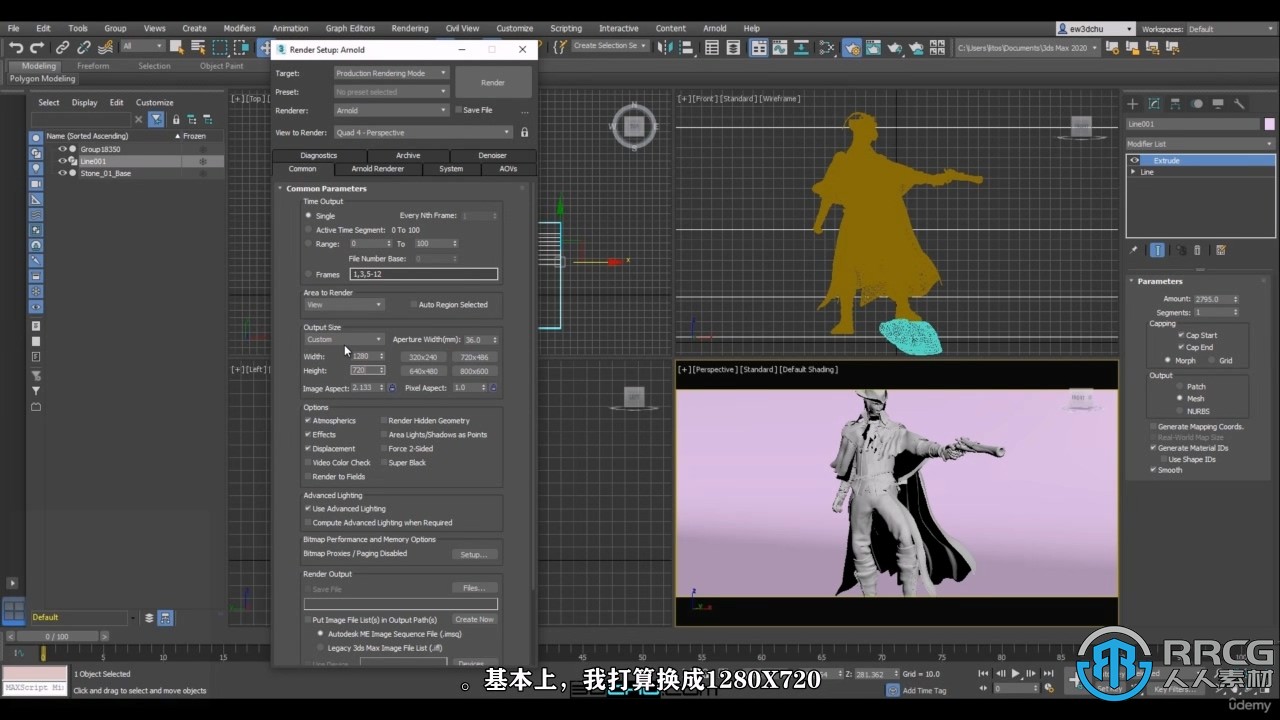Image resolution: width=1280 pixels, height=720 pixels.
Task: Click the highlighted Render Setup teapot icon
Action: click(x=852, y=47)
